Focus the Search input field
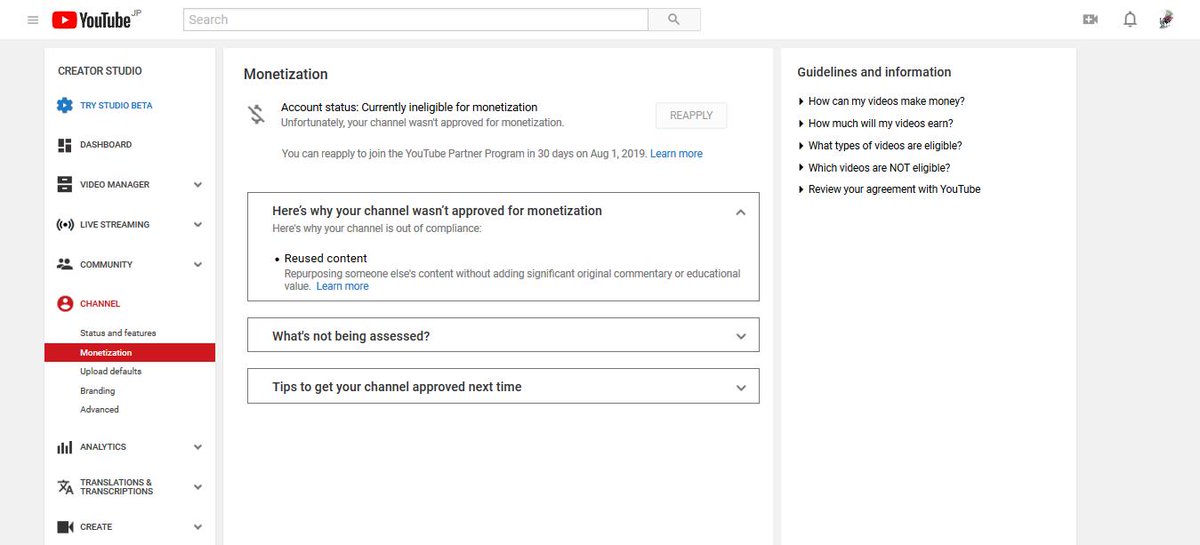 click(x=416, y=19)
